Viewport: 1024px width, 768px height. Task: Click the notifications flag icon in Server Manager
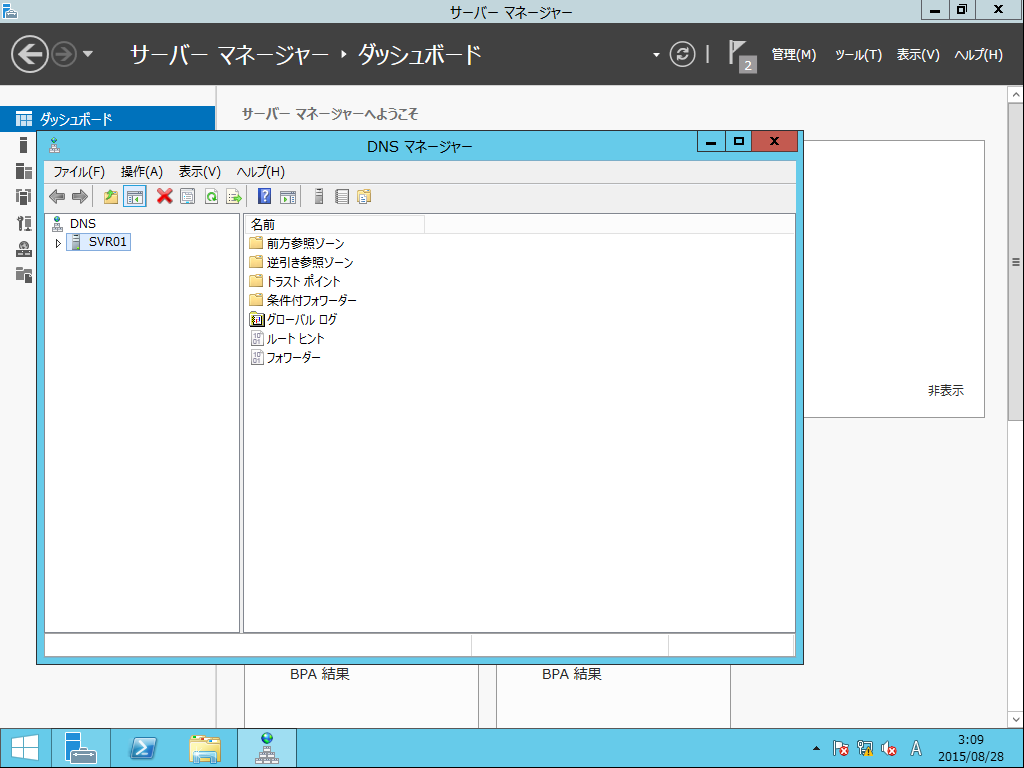[x=742, y=56]
